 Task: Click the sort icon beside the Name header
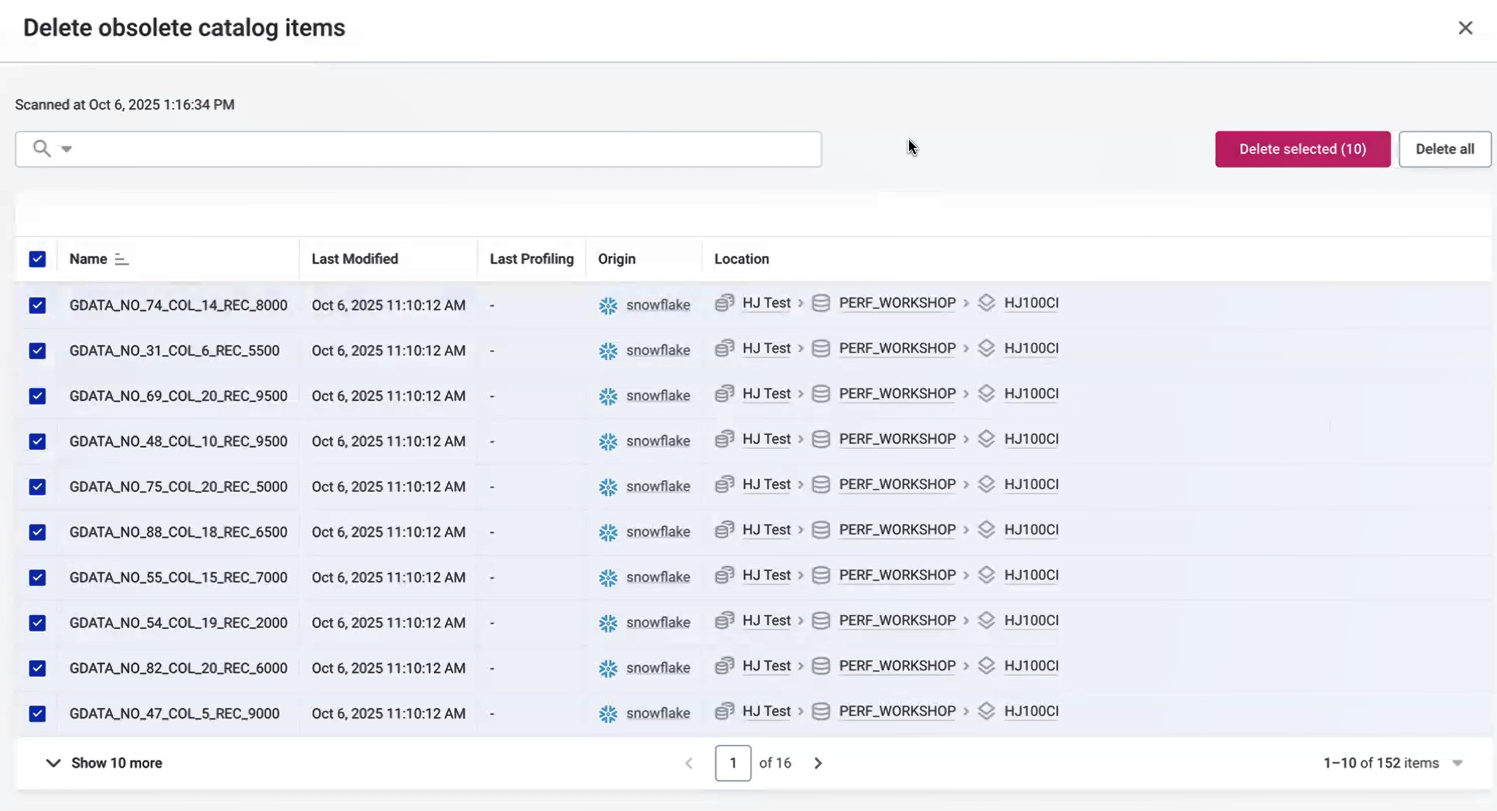[x=121, y=259]
